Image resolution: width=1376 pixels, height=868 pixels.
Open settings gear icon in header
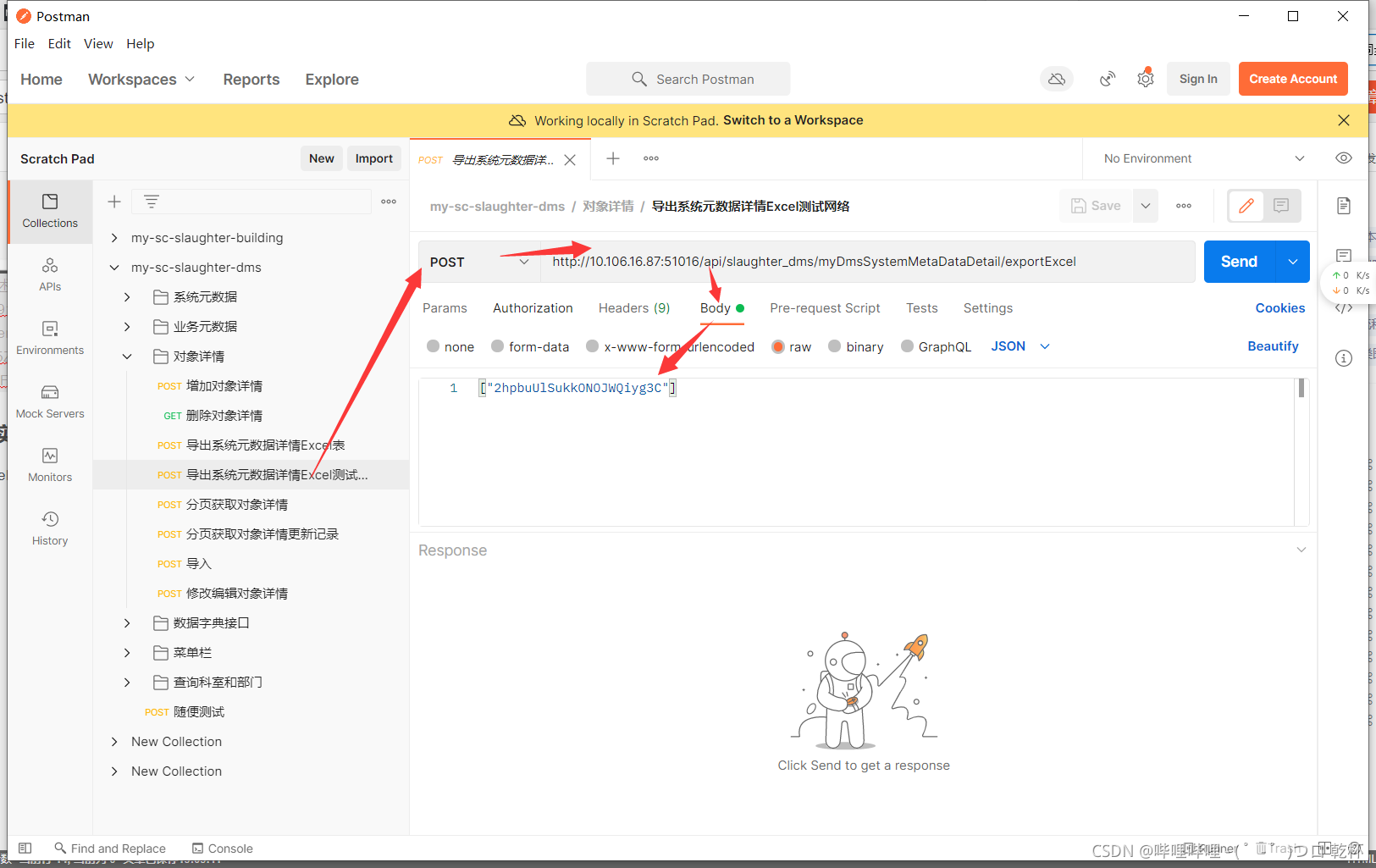tap(1146, 78)
